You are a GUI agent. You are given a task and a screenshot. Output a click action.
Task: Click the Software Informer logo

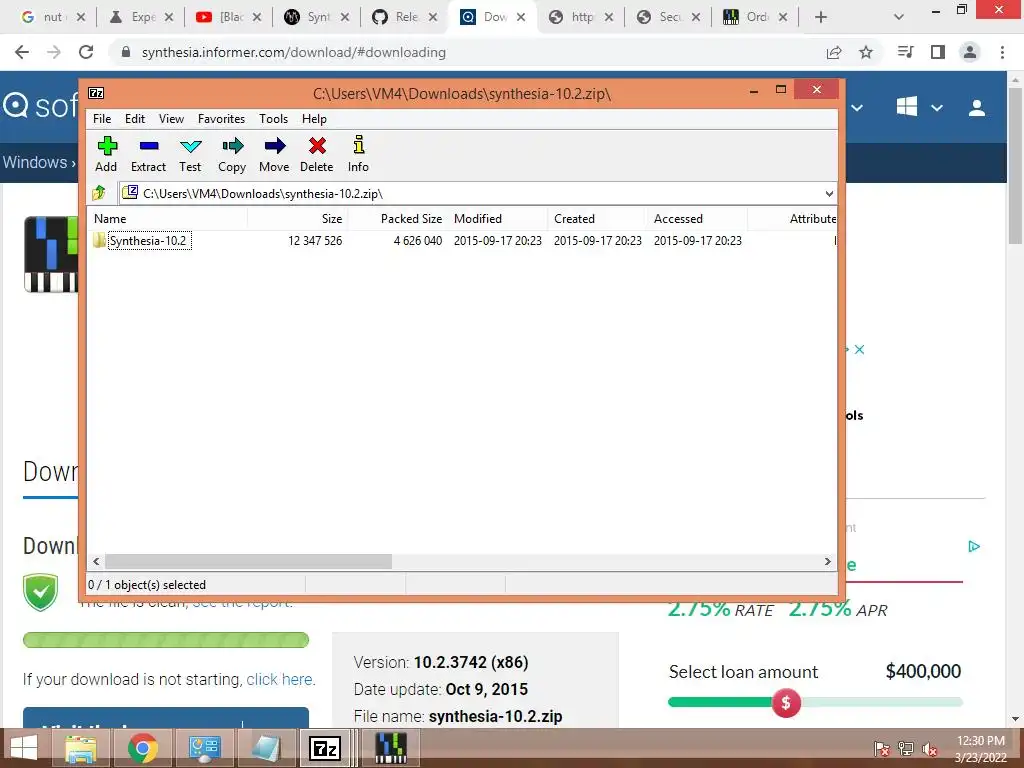pos(40,106)
